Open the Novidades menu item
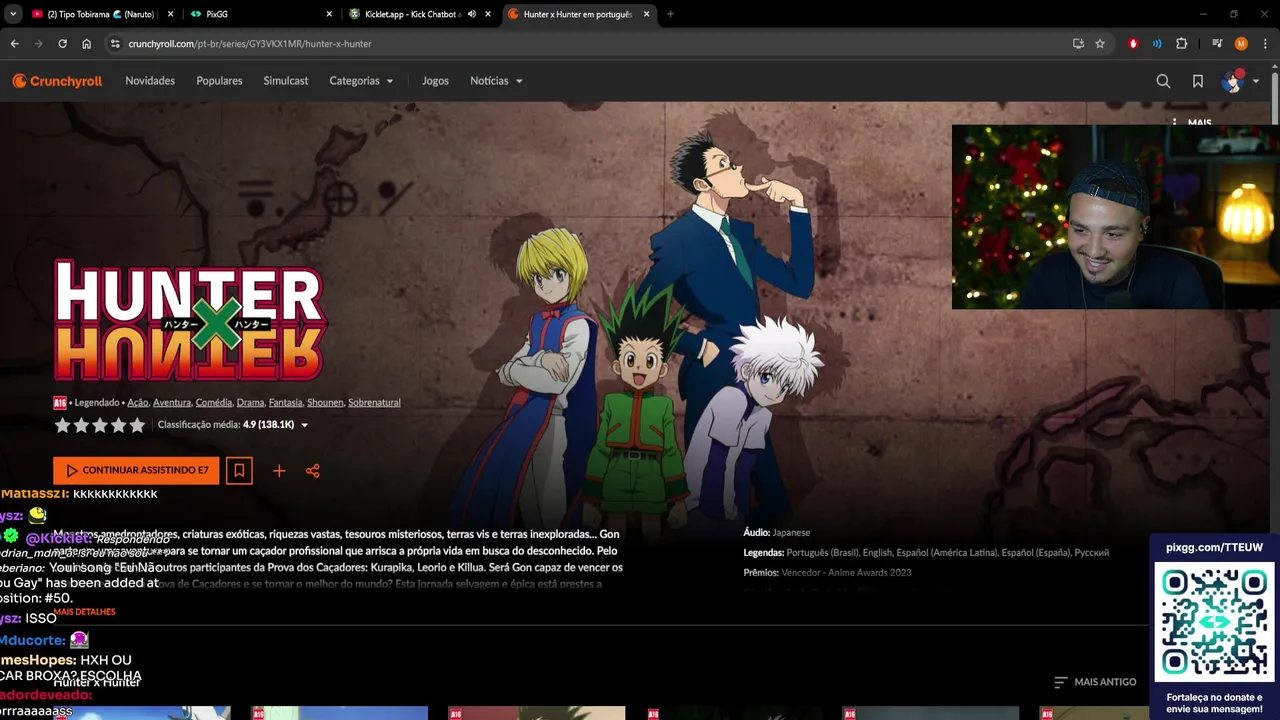Image resolution: width=1280 pixels, height=720 pixels. [150, 81]
